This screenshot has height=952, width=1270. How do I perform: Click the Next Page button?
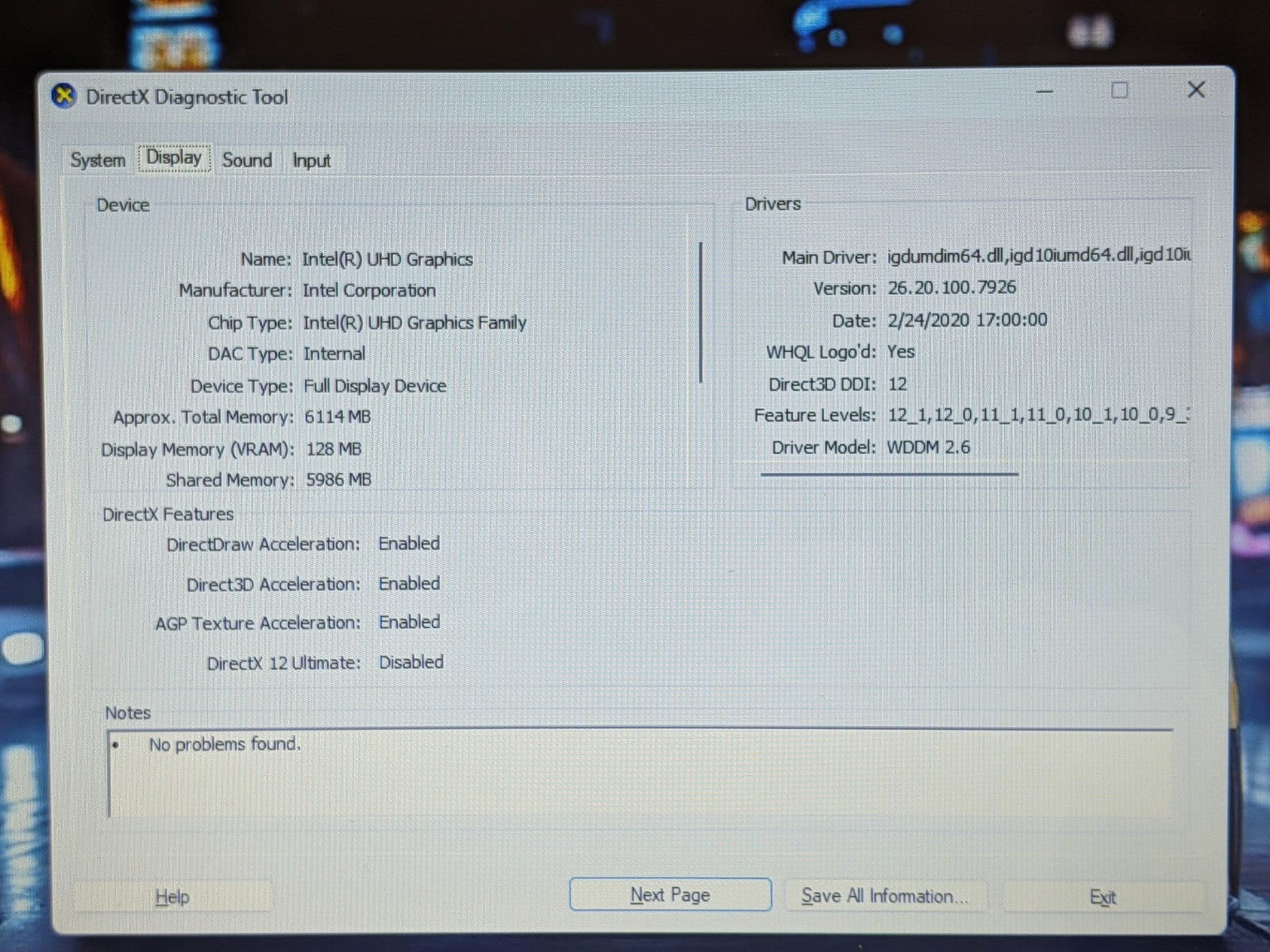pos(670,895)
